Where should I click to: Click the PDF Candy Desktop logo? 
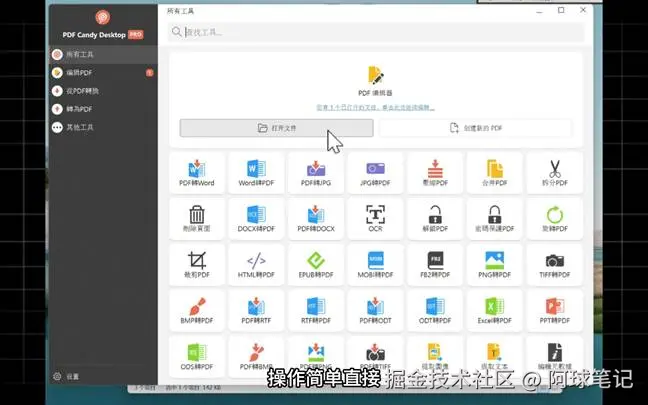pos(102,17)
